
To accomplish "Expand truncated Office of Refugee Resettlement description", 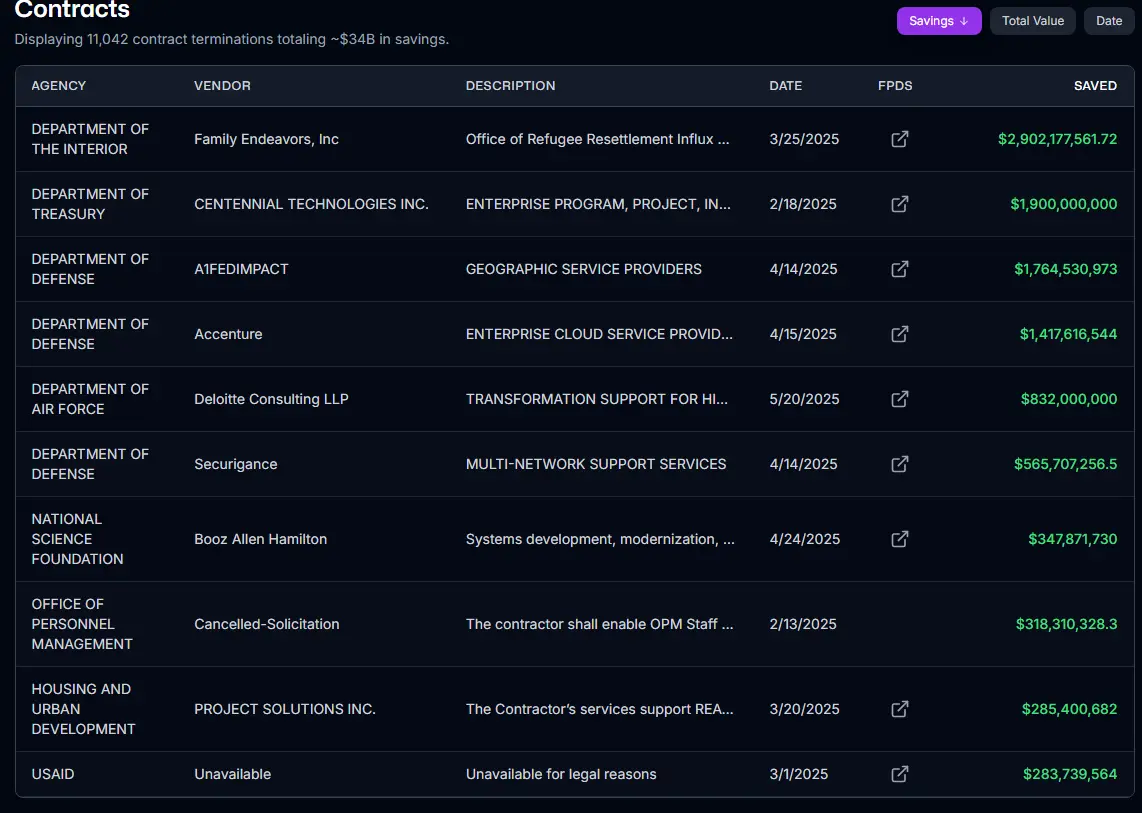I will coord(597,139).
